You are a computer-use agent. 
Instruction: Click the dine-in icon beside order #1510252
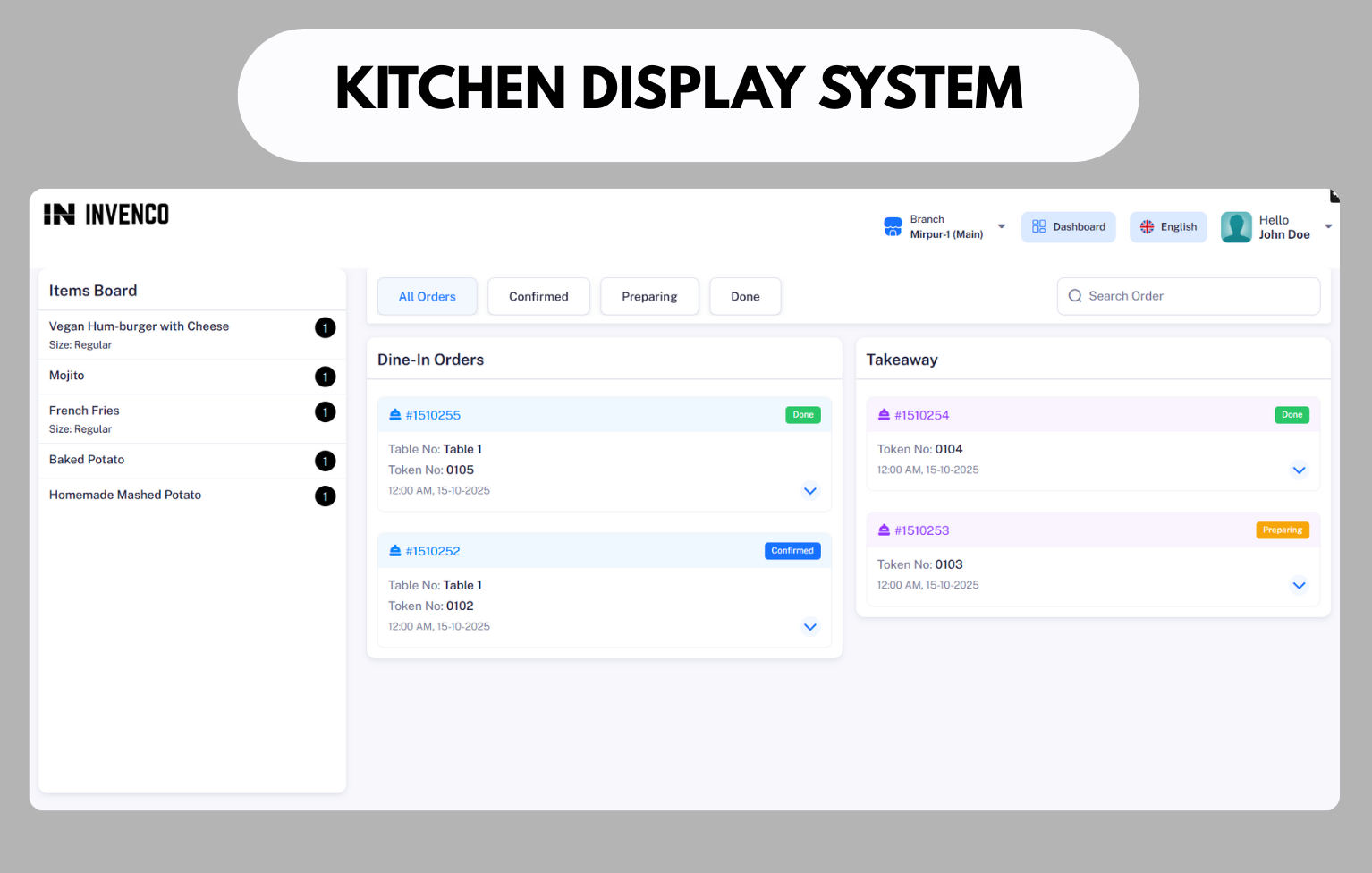[395, 551]
